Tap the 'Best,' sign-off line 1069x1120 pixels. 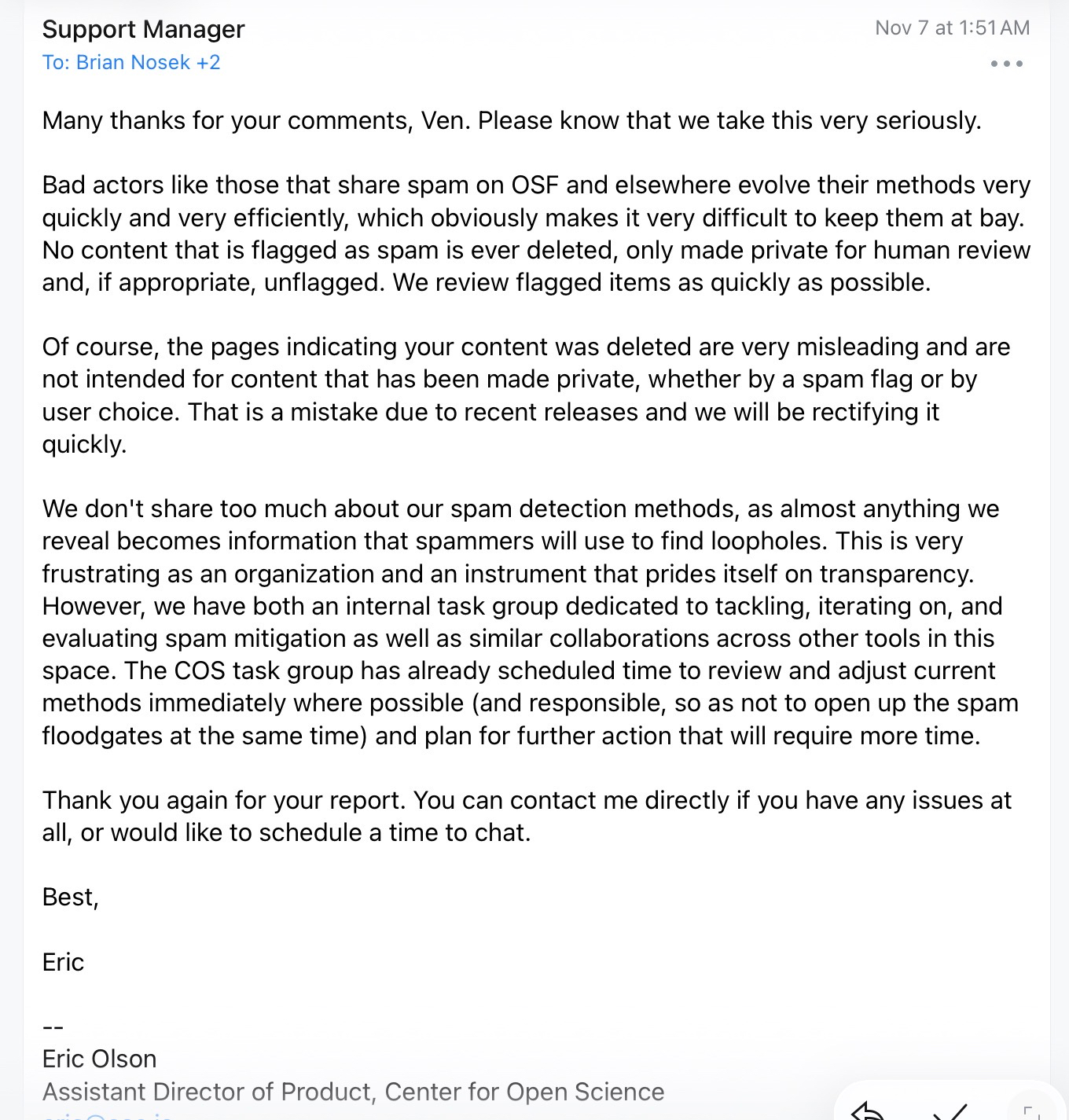(x=70, y=897)
